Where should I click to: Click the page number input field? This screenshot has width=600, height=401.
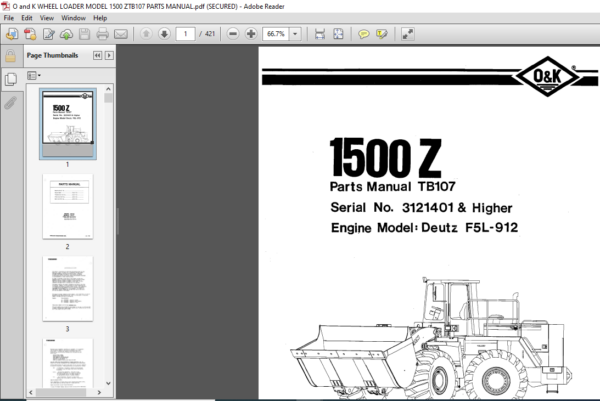(x=186, y=34)
